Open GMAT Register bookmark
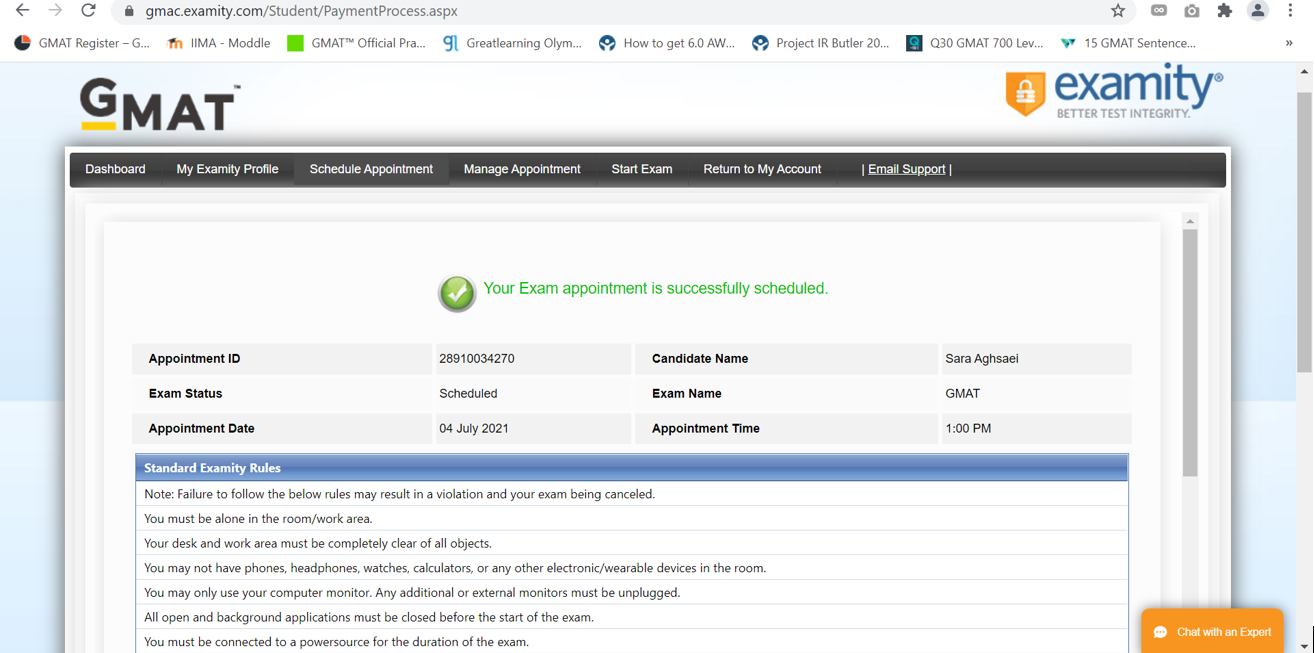This screenshot has height=653, width=1315. 82,43
